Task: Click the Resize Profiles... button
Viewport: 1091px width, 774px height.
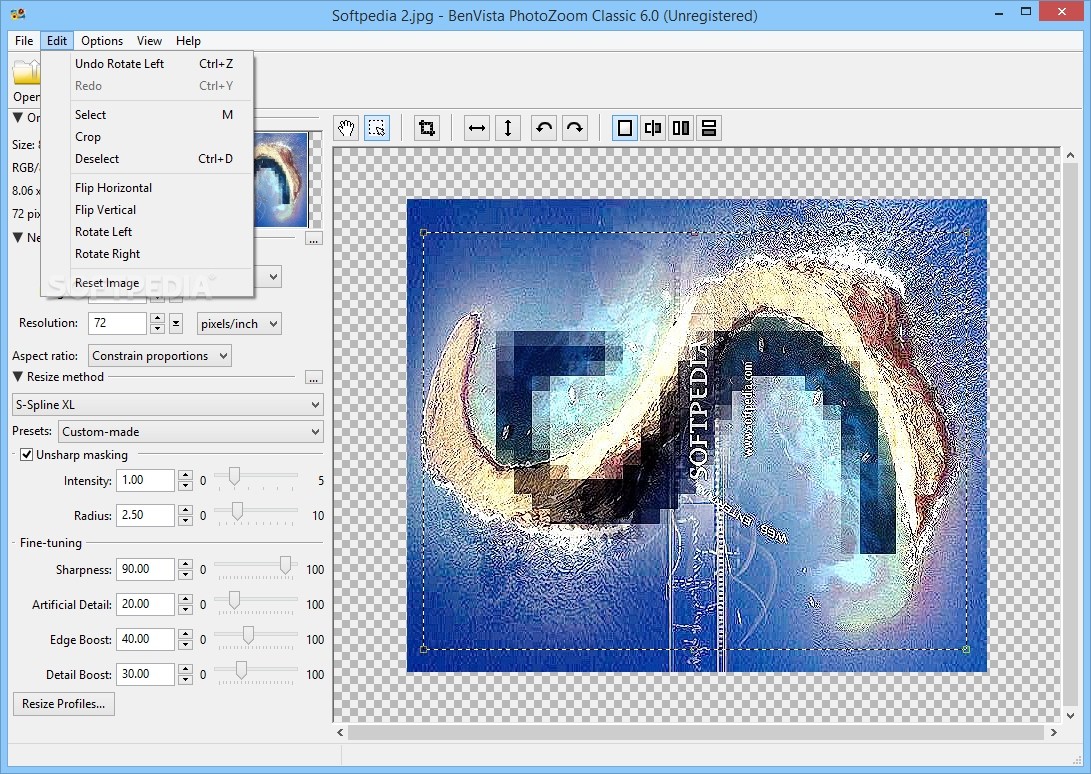Action: pos(63,704)
